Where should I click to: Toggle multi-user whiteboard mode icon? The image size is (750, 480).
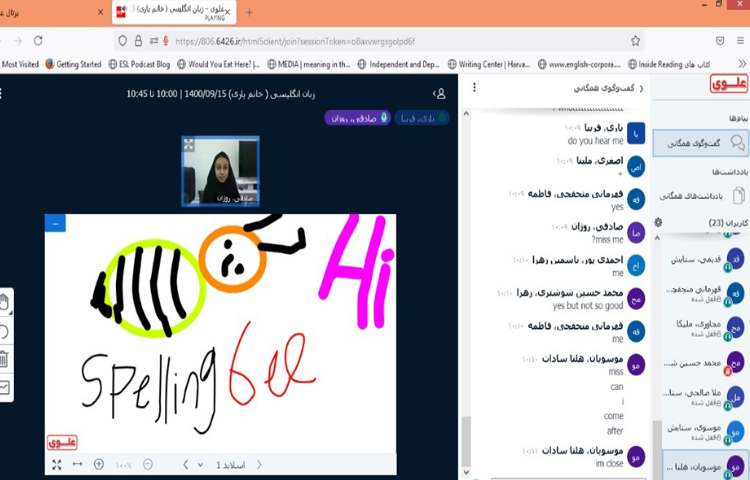(x=4, y=387)
